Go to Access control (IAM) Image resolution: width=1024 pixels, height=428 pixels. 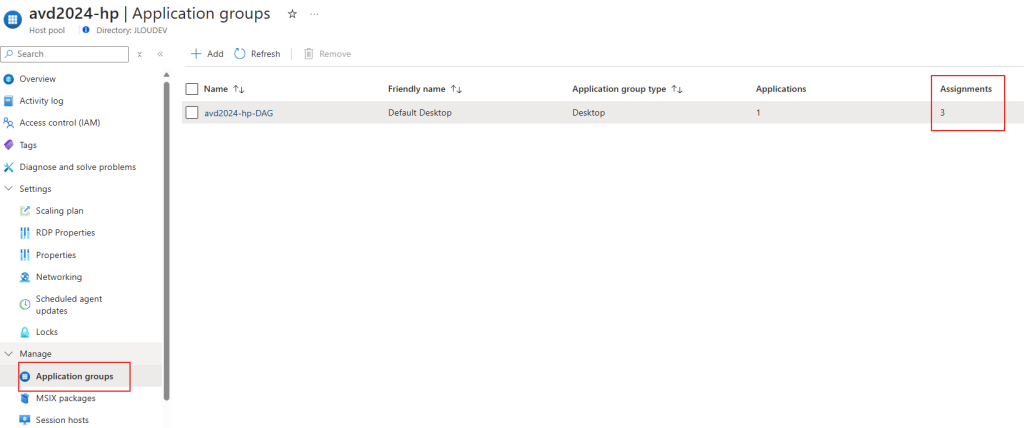tap(59, 123)
